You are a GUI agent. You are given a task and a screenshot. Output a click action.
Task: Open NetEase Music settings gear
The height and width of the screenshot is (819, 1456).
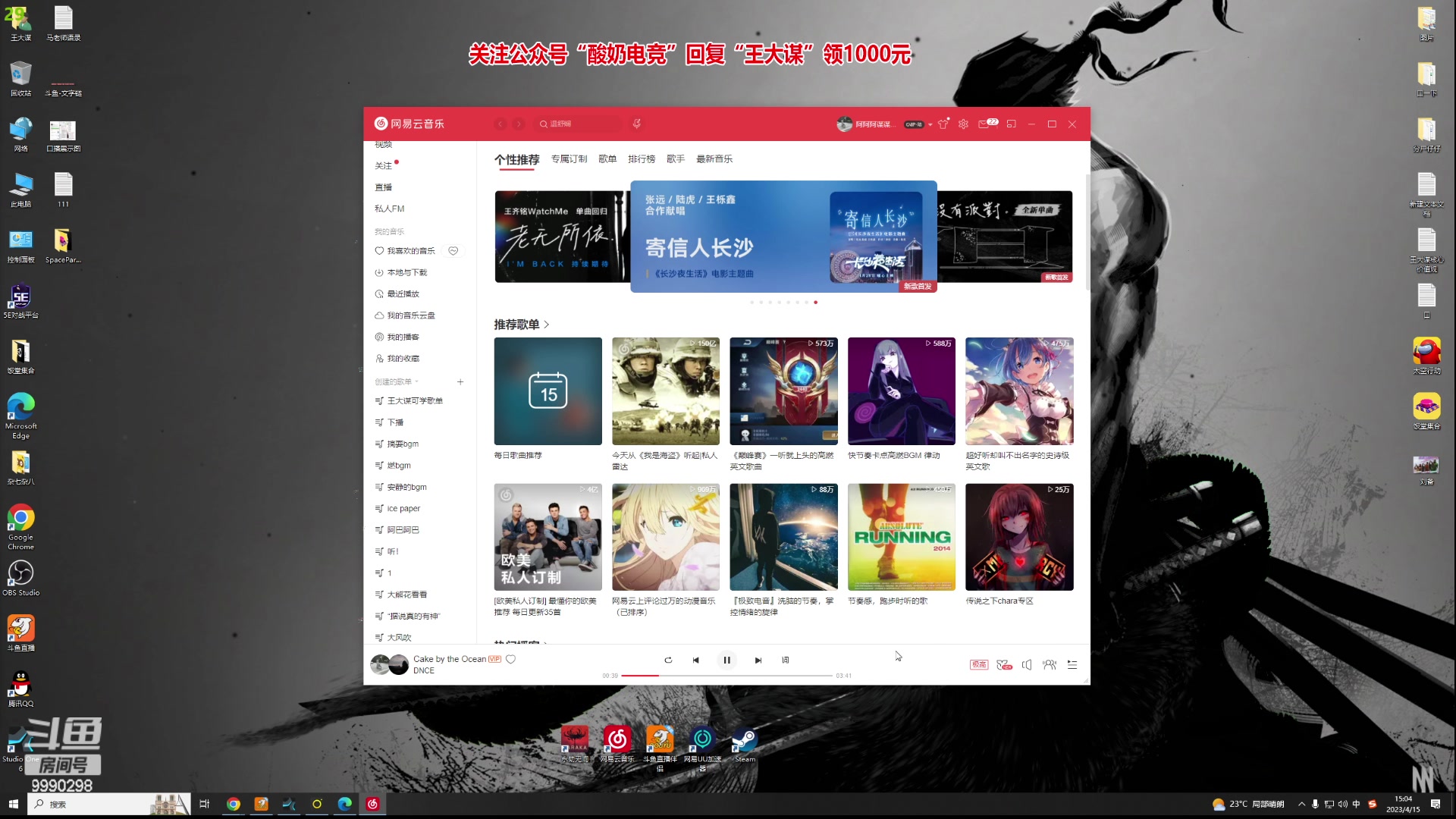point(963,124)
